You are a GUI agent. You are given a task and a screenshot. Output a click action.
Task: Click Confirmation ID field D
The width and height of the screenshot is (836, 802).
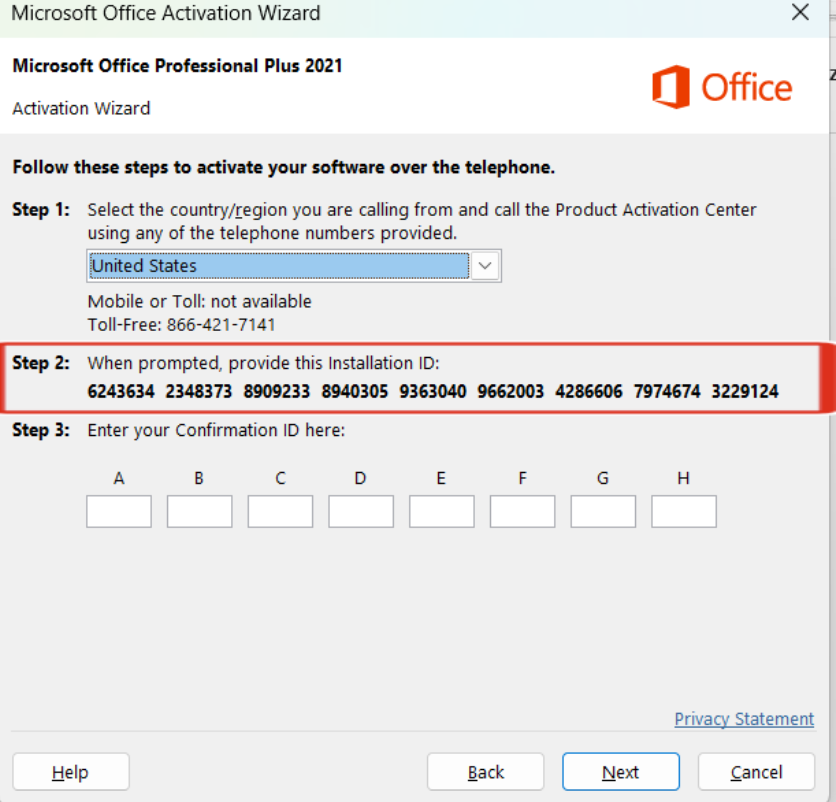[361, 511]
